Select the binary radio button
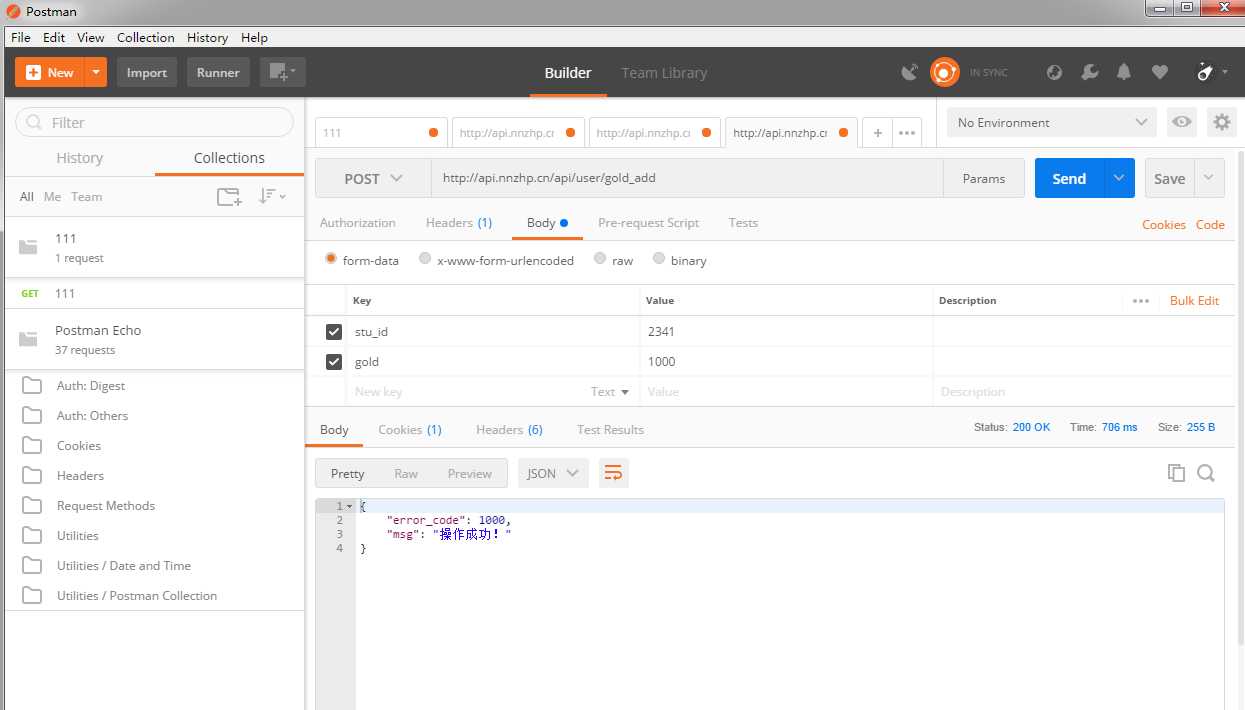Screen dimensions: 1245x710 coord(659,258)
